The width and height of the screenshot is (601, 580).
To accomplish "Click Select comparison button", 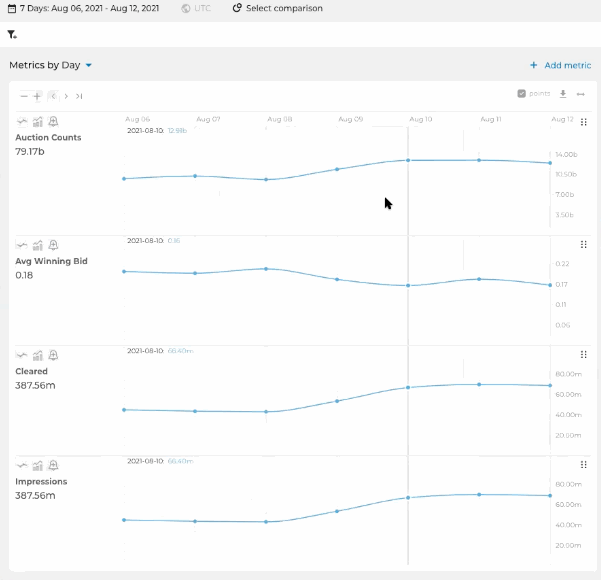I will pyautogui.click(x=278, y=8).
